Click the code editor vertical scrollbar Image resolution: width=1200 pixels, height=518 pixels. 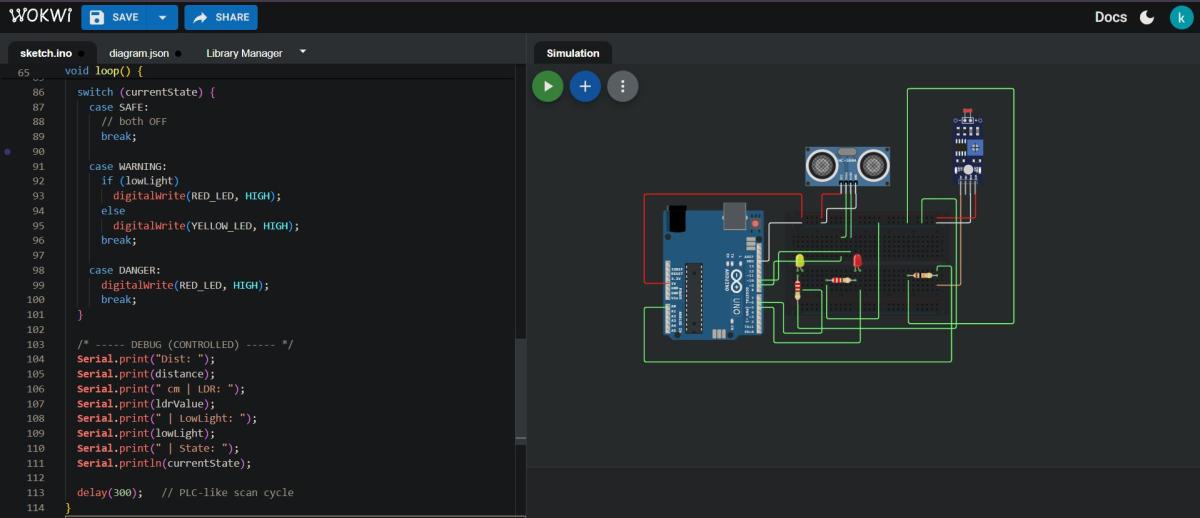point(520,390)
